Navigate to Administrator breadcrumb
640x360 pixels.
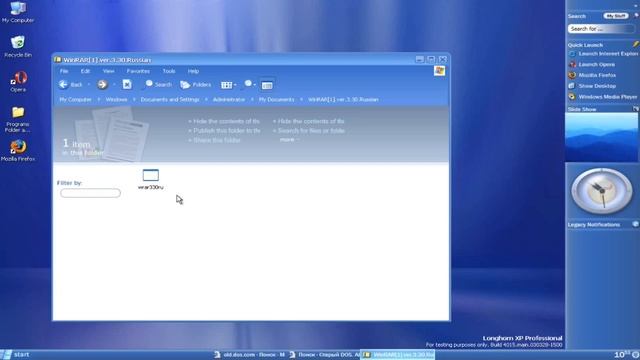229,100
